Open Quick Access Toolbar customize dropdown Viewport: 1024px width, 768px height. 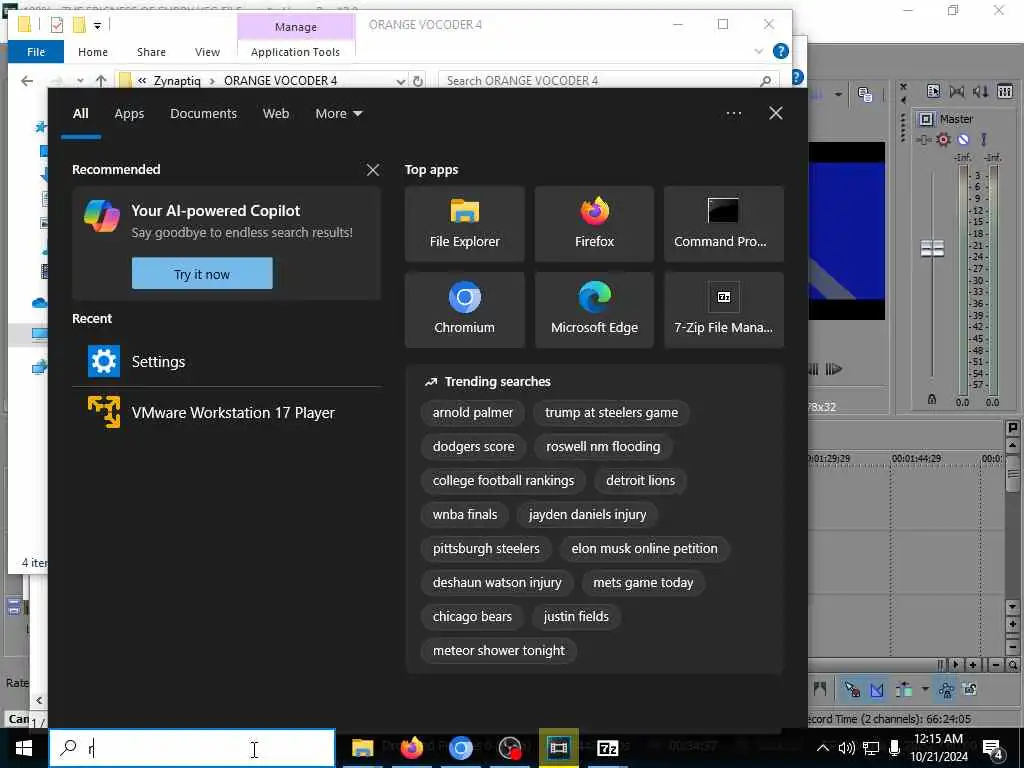(97, 25)
